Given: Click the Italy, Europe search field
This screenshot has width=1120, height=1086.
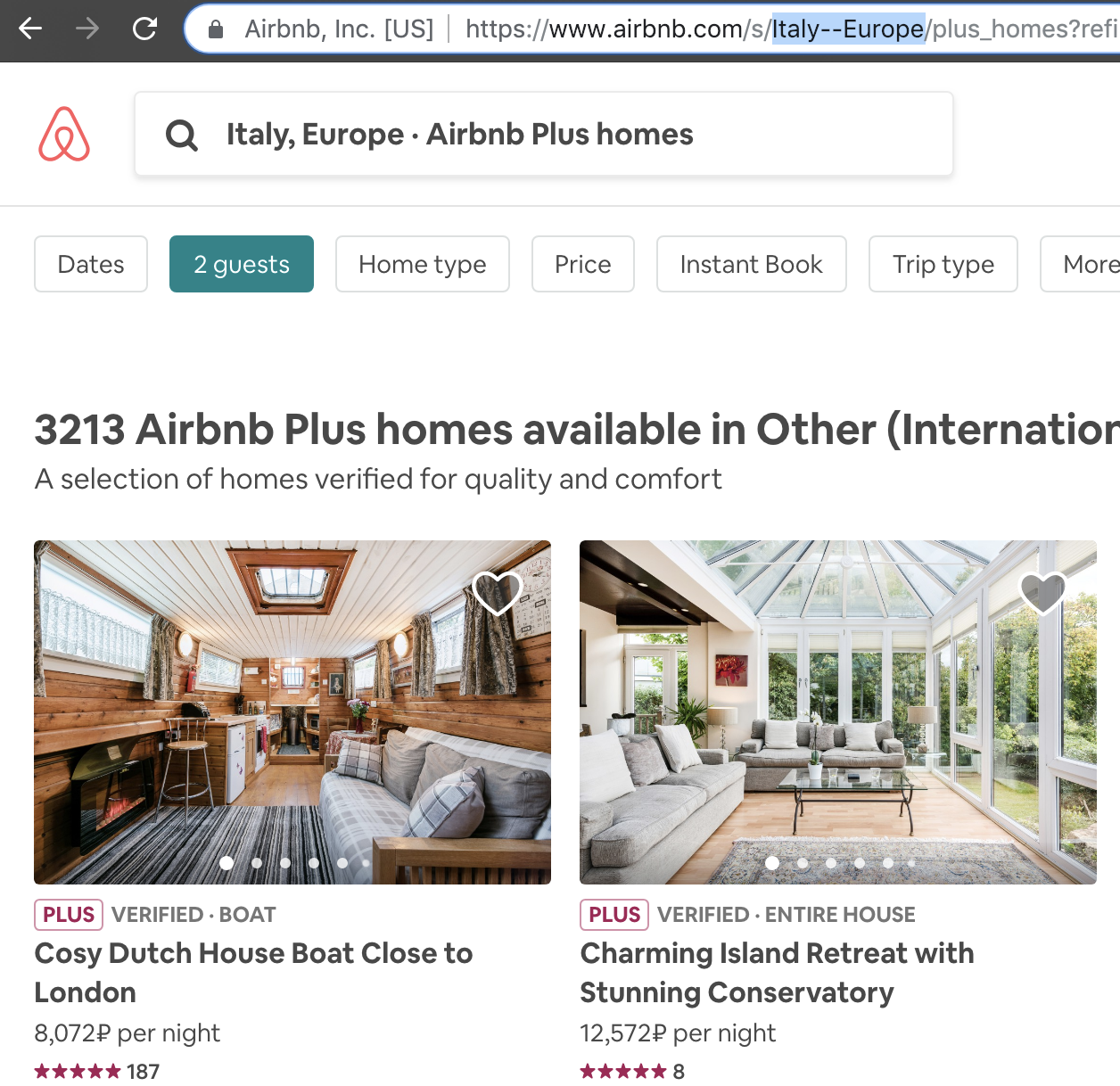Looking at the screenshot, I should click(544, 134).
